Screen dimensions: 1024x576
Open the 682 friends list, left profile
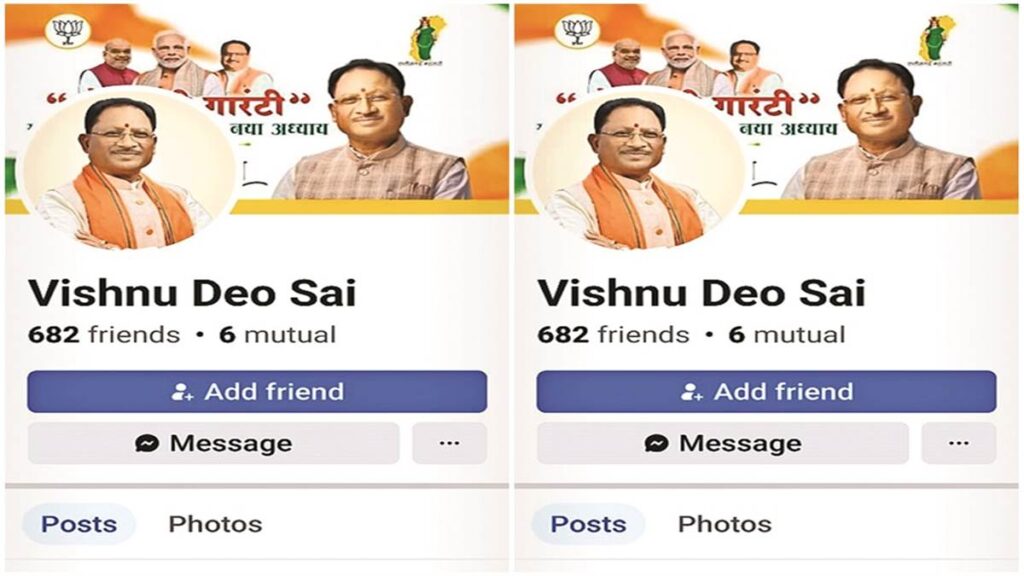coord(104,335)
